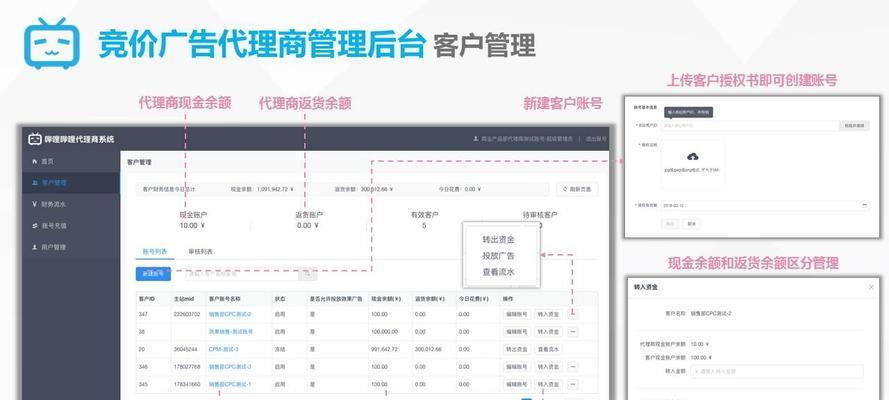Click the mid cell 178027768
Viewport: 889px width, 400px height.
(x=187, y=367)
